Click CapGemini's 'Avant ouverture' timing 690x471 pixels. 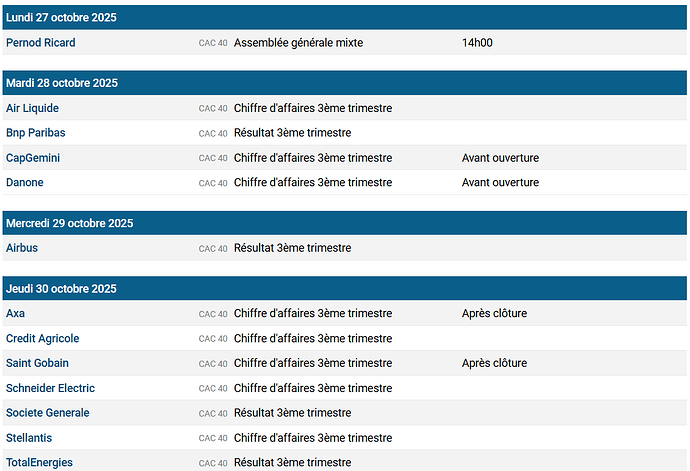coord(500,158)
